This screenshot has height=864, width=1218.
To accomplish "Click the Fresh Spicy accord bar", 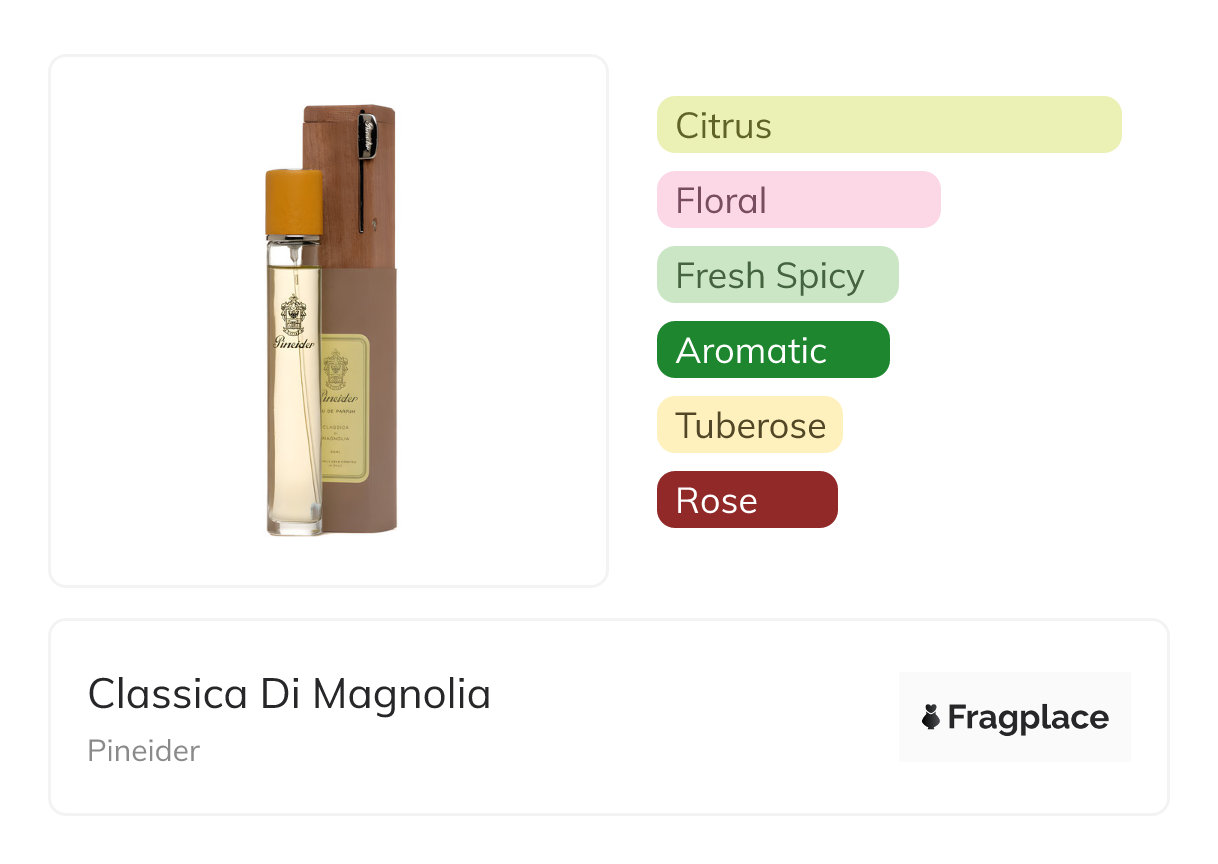I will tap(777, 275).
